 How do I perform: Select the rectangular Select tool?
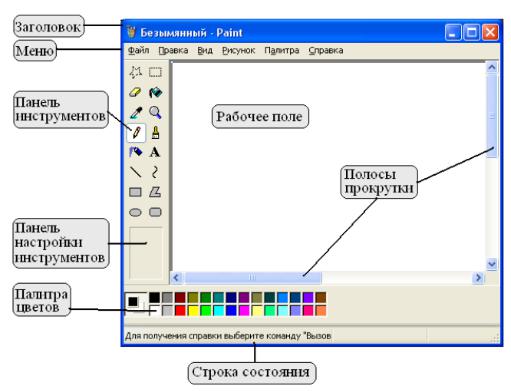click(155, 72)
